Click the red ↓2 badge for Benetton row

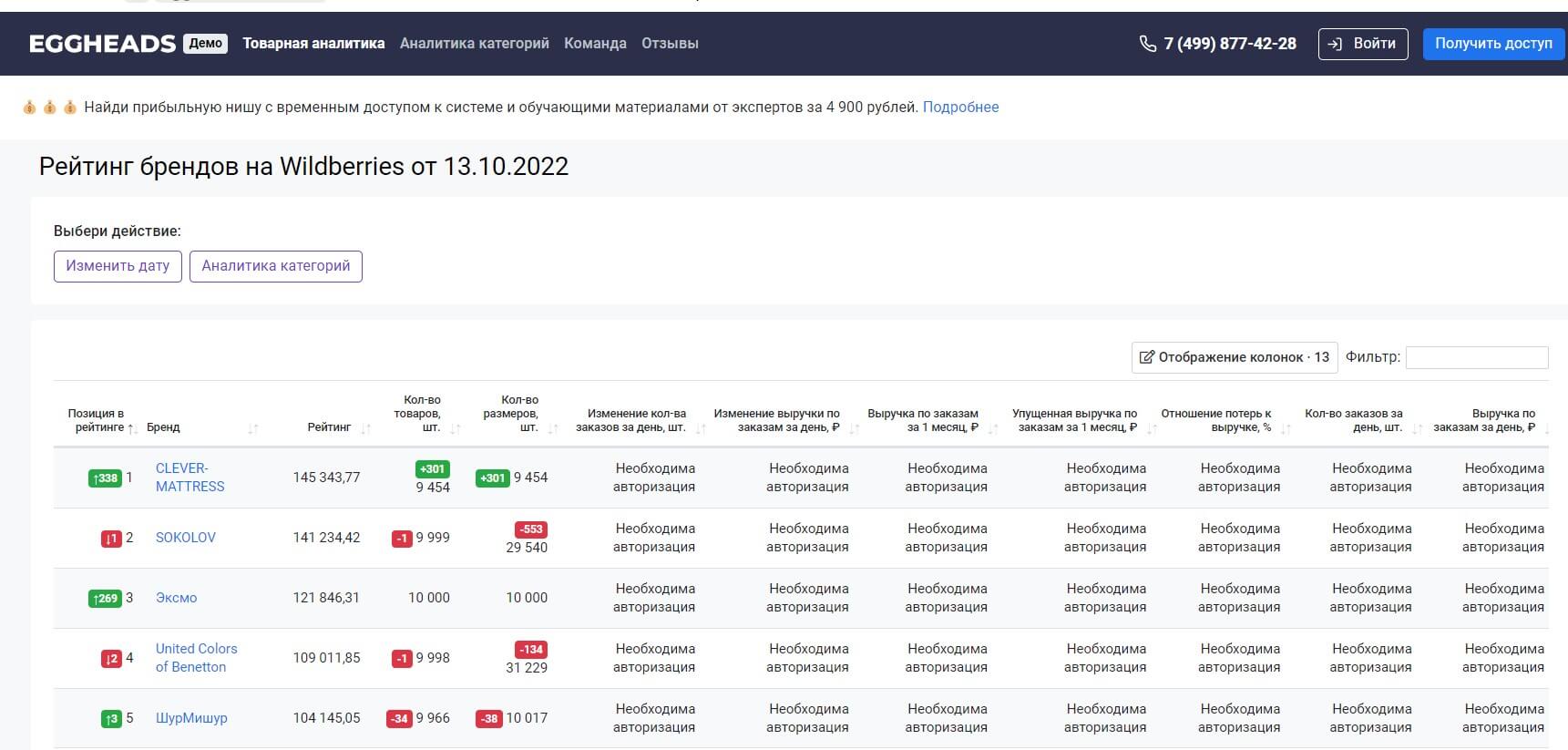tap(111, 659)
